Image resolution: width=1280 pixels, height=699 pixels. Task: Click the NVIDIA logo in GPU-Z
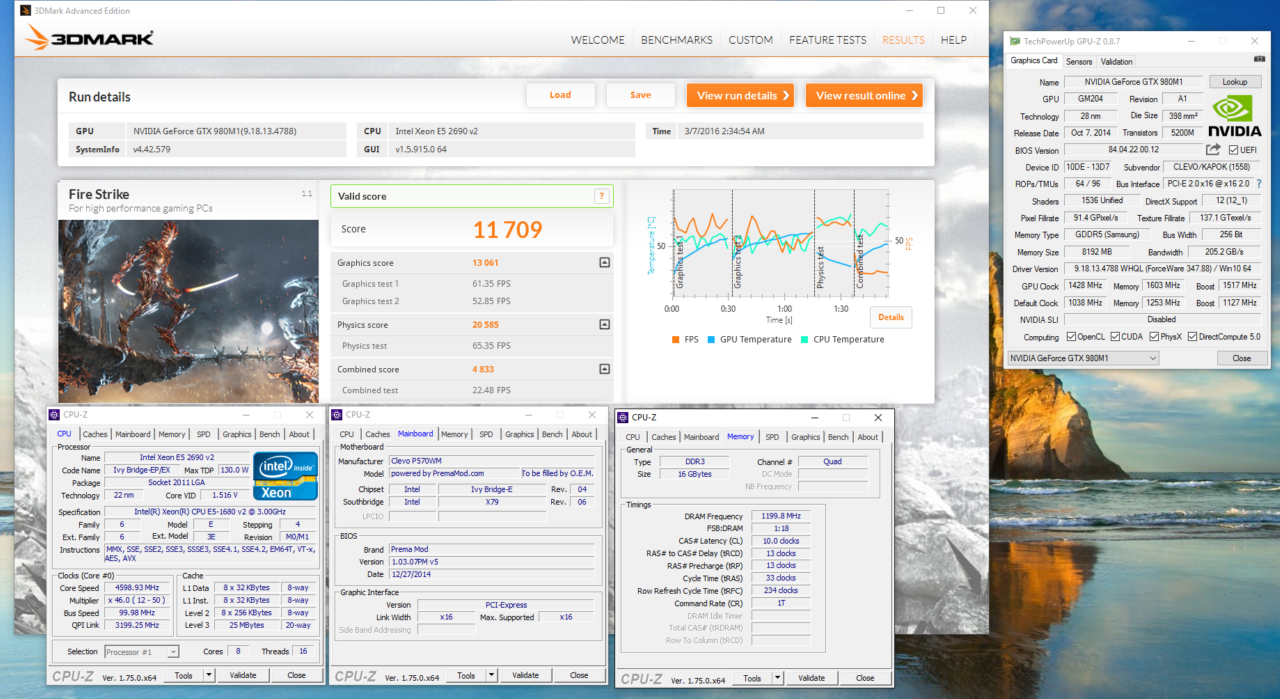[x=1234, y=115]
